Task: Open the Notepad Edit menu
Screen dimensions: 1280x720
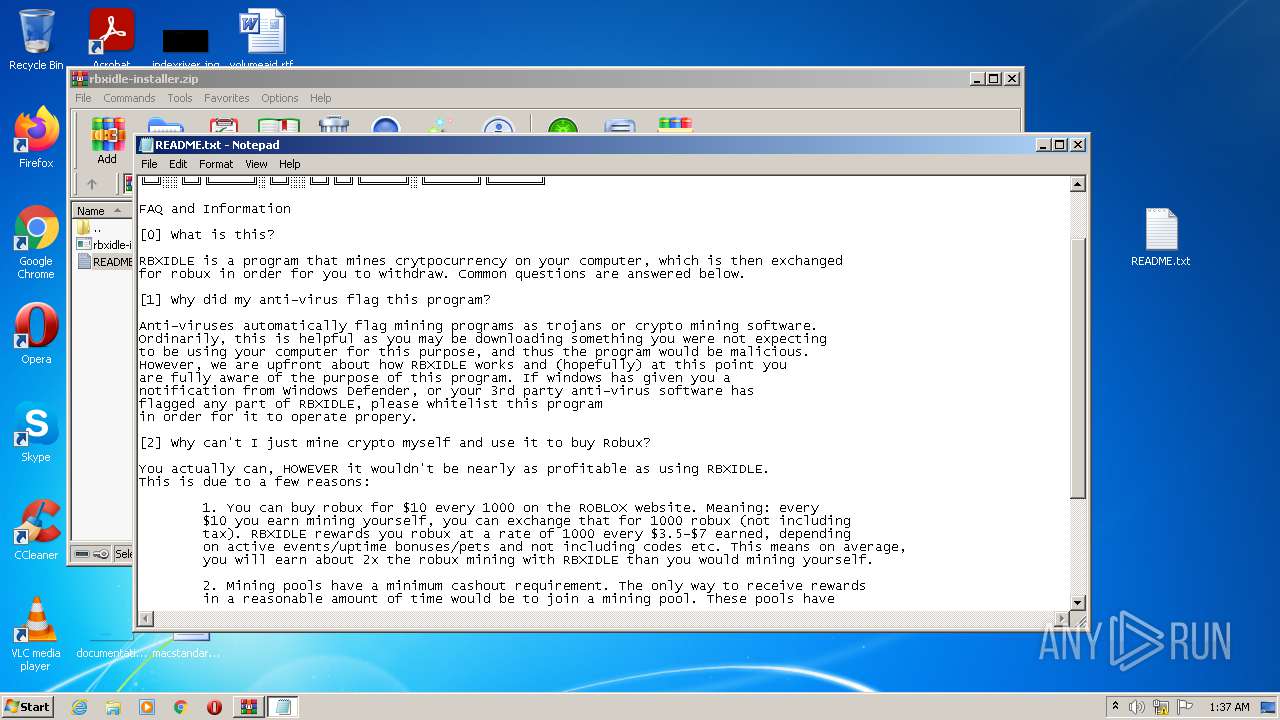Action: [x=178, y=164]
